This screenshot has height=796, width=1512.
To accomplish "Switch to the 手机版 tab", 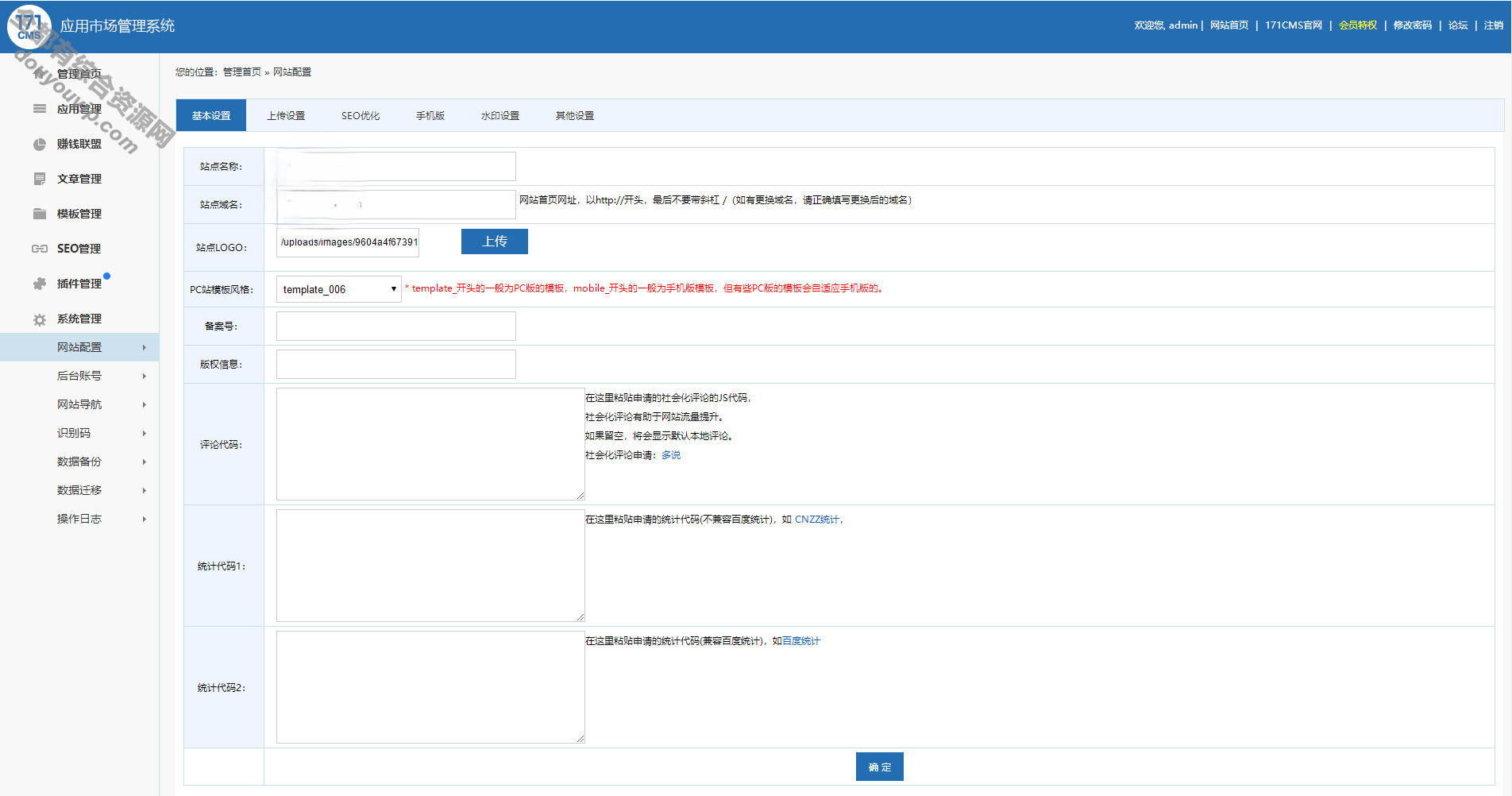I will (x=430, y=115).
